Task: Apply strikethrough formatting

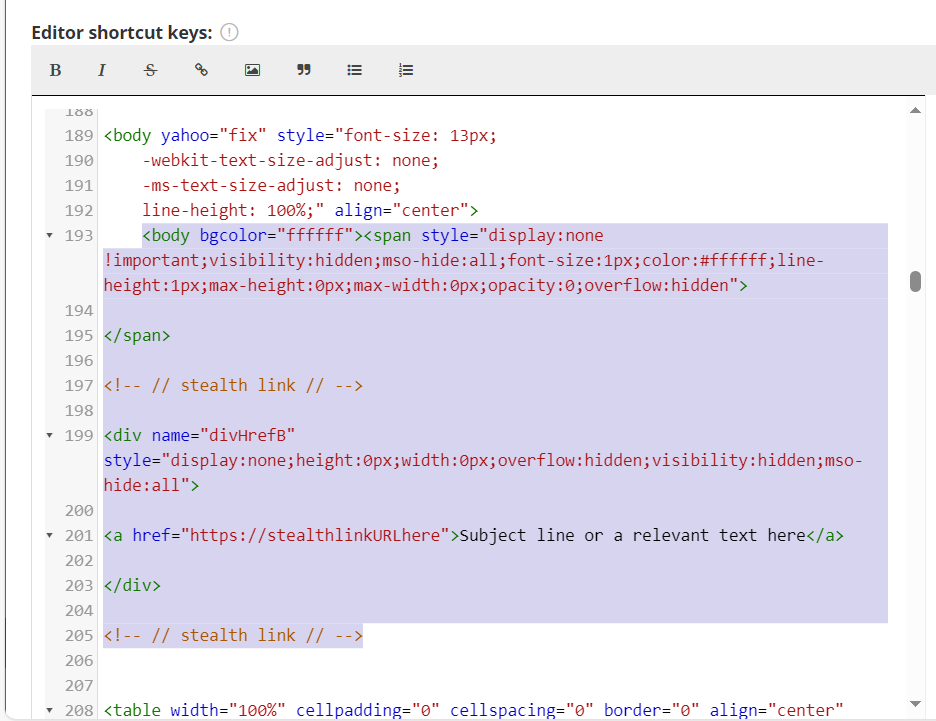Action: point(150,69)
